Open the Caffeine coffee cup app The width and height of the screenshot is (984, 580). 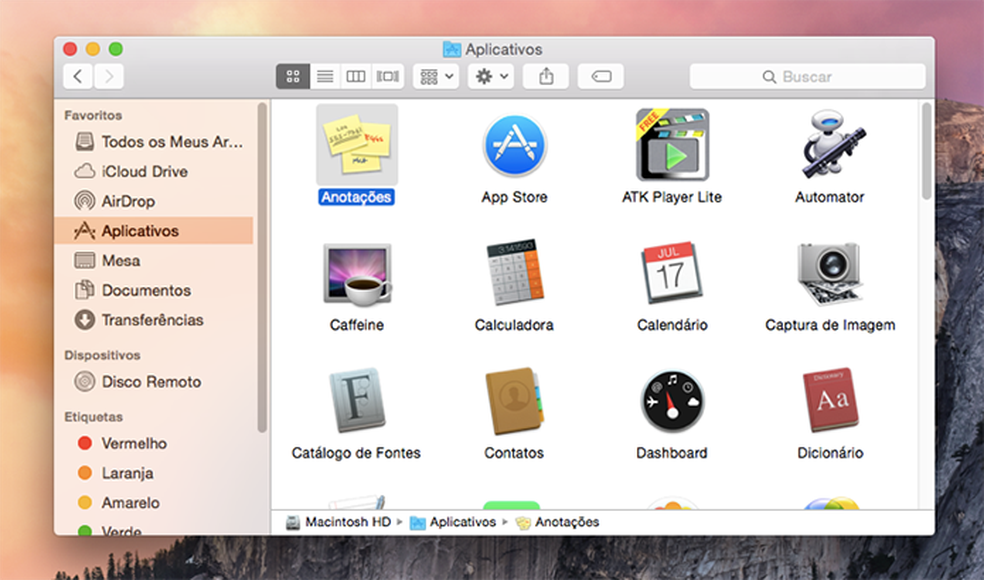coord(357,274)
